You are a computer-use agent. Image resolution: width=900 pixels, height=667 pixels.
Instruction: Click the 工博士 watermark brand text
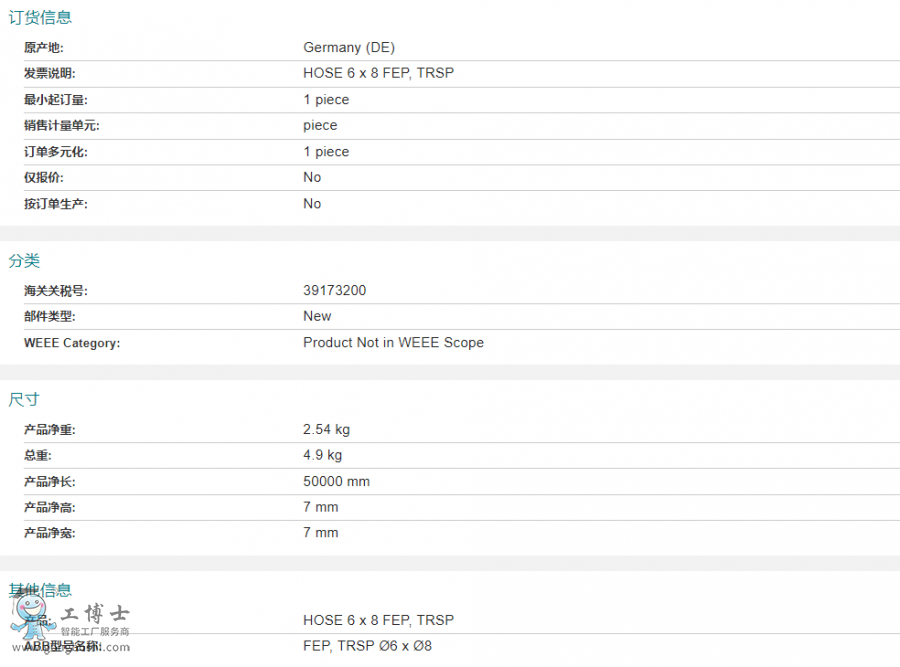96,614
